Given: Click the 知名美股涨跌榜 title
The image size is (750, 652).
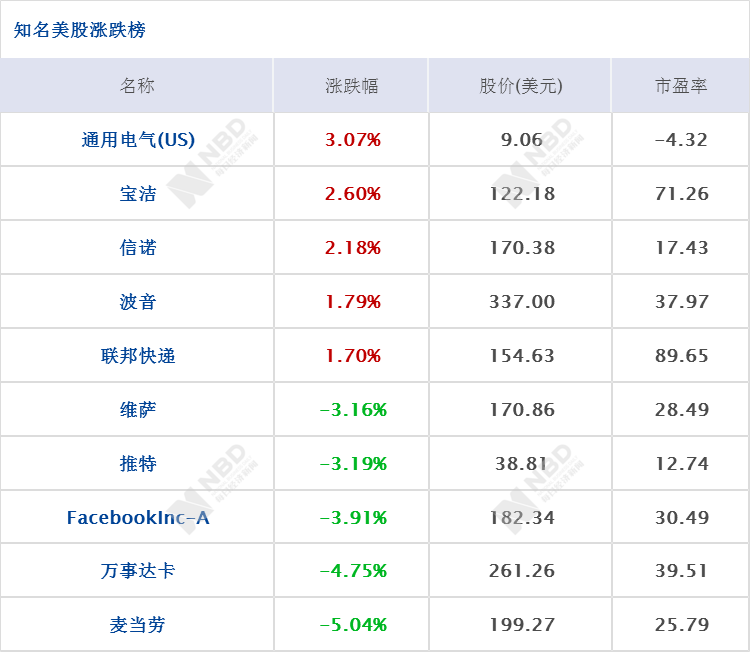Looking at the screenshot, I should coord(80,30).
